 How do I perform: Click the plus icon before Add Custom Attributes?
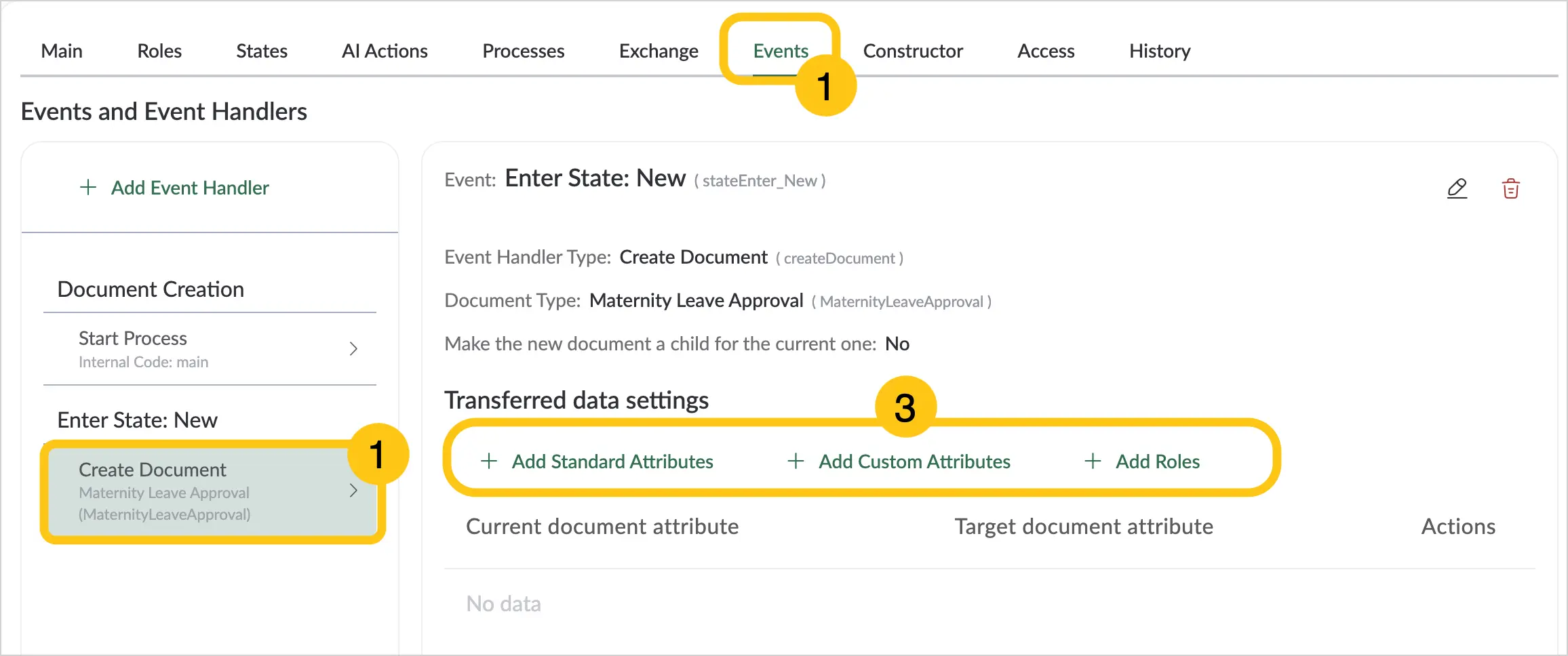[796, 462]
